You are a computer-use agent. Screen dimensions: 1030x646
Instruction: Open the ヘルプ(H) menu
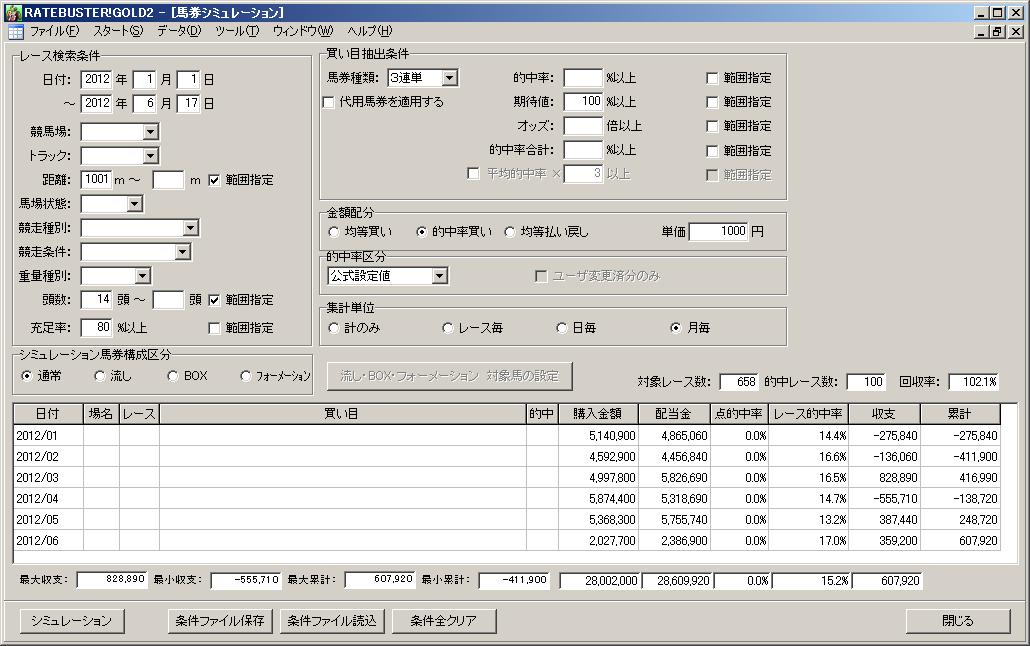369,31
